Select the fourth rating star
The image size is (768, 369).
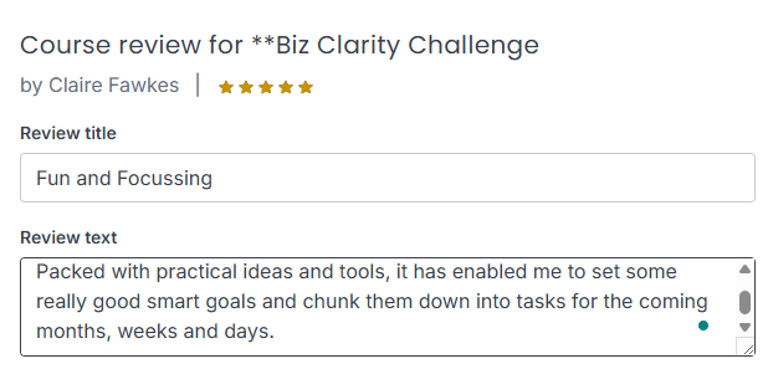pos(286,87)
